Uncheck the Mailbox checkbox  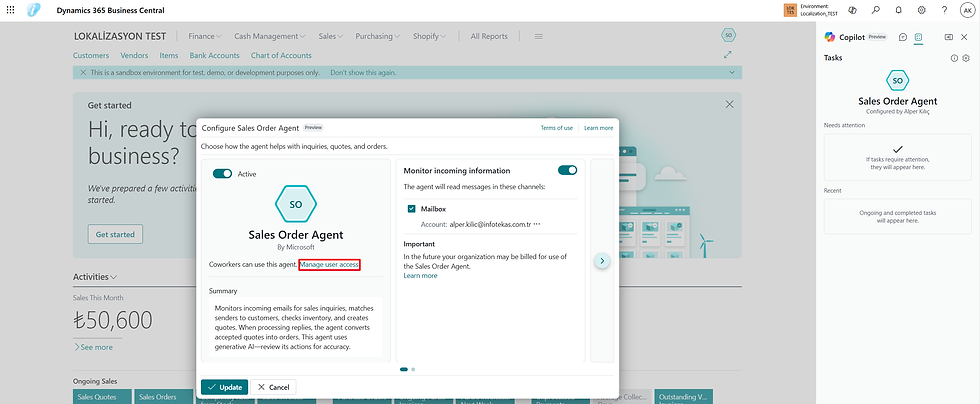[411, 209]
